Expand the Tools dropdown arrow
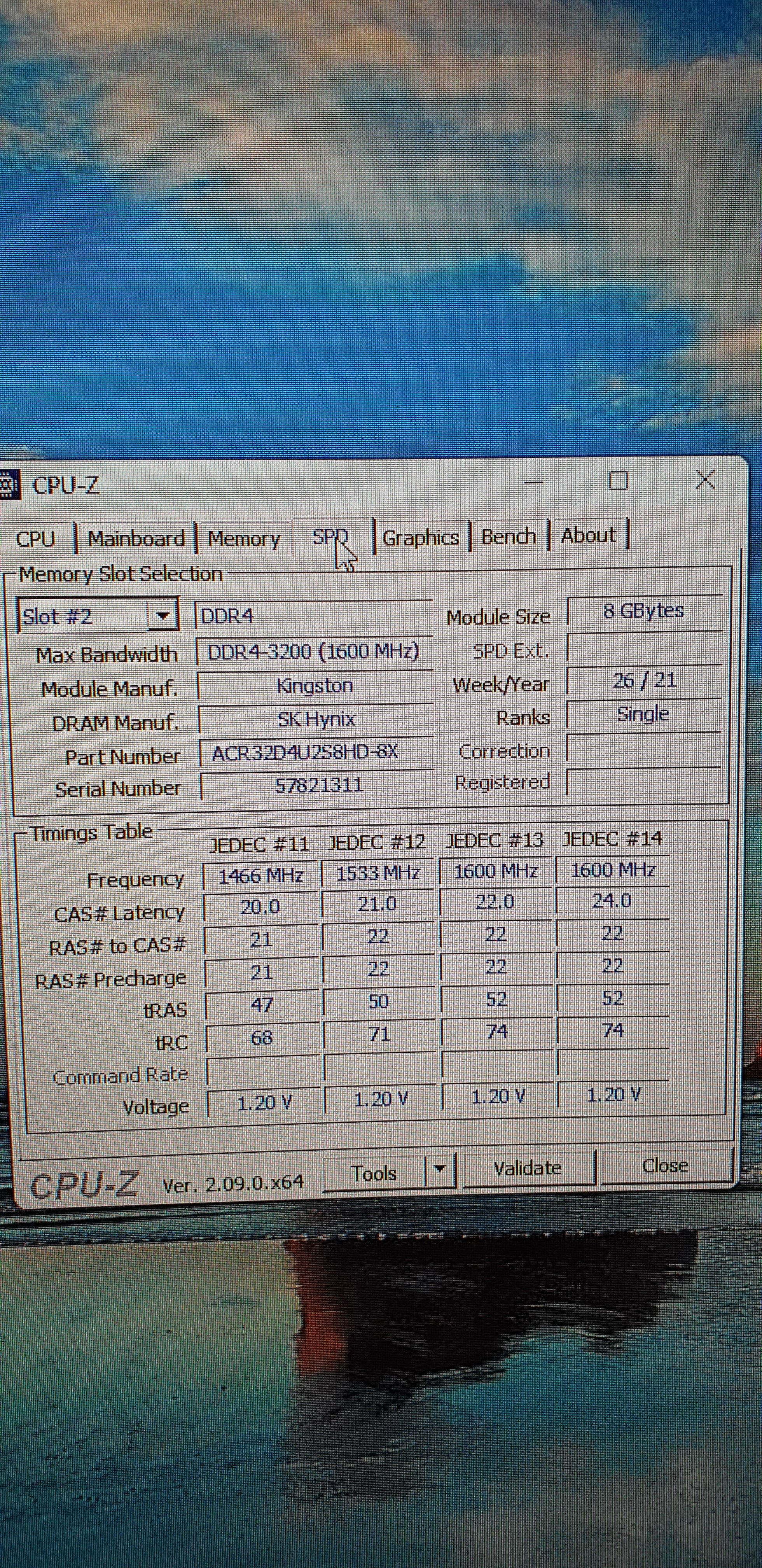Viewport: 762px width, 1568px height. click(x=440, y=1168)
